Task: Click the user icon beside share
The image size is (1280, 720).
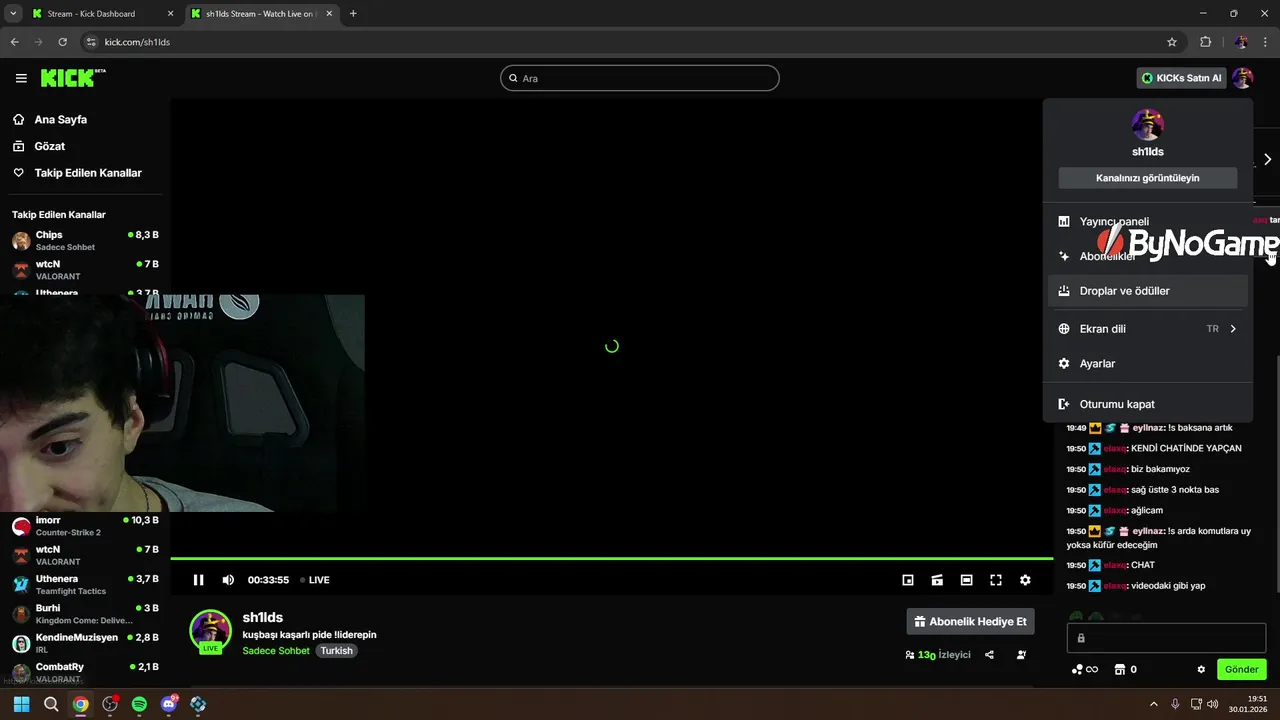Action: pos(1021,655)
